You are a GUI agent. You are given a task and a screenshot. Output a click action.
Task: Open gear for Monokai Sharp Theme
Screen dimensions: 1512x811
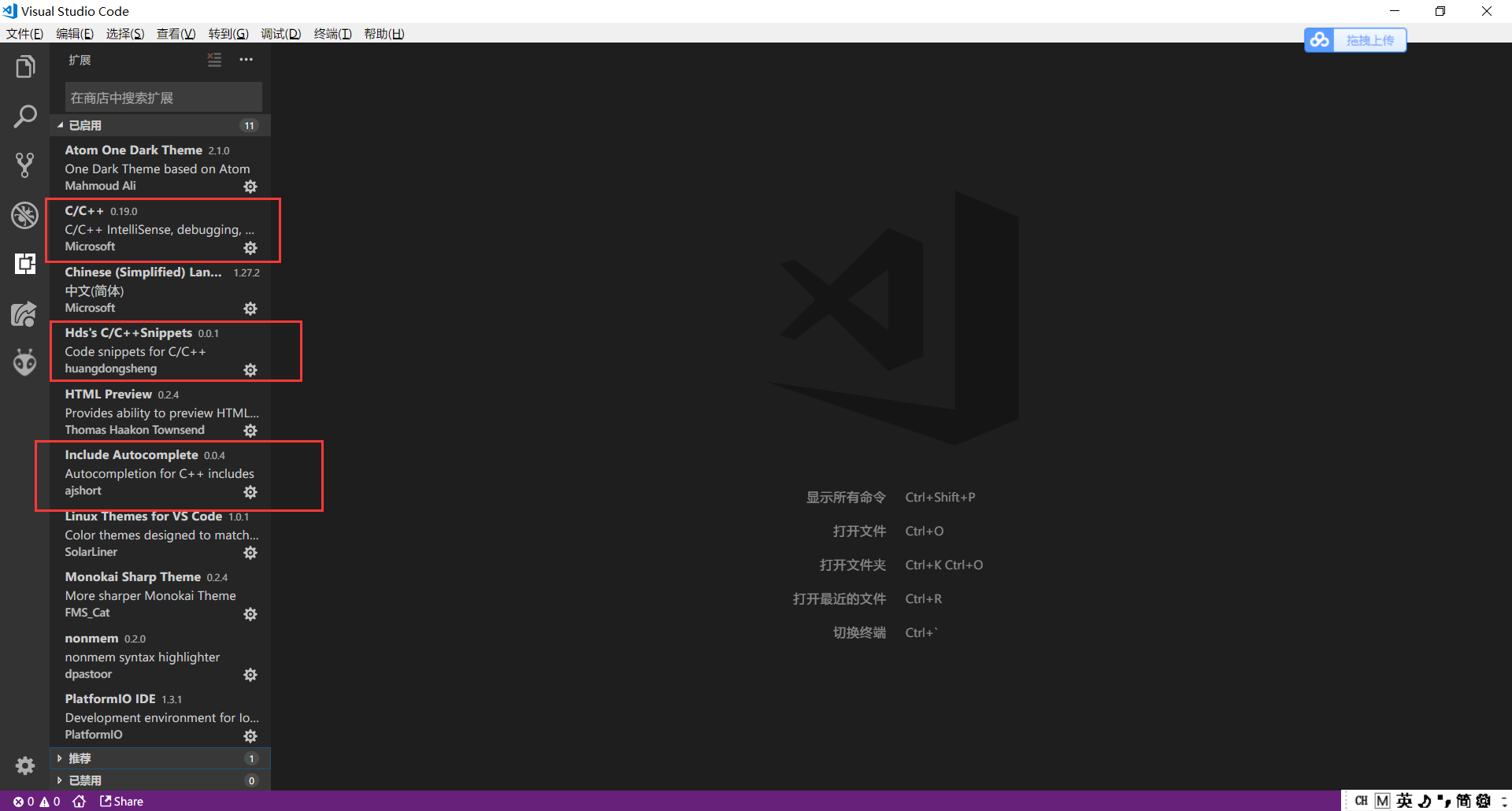coord(250,614)
